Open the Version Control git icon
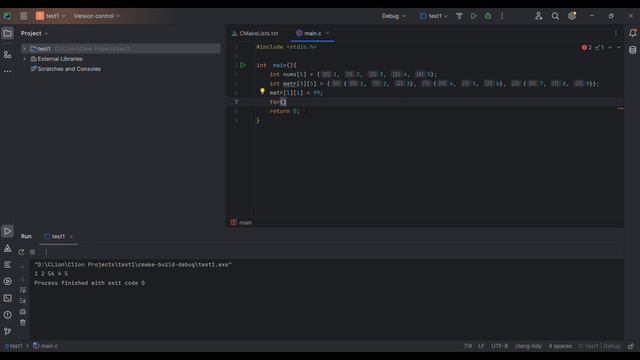The height and width of the screenshot is (360, 640). [7, 331]
